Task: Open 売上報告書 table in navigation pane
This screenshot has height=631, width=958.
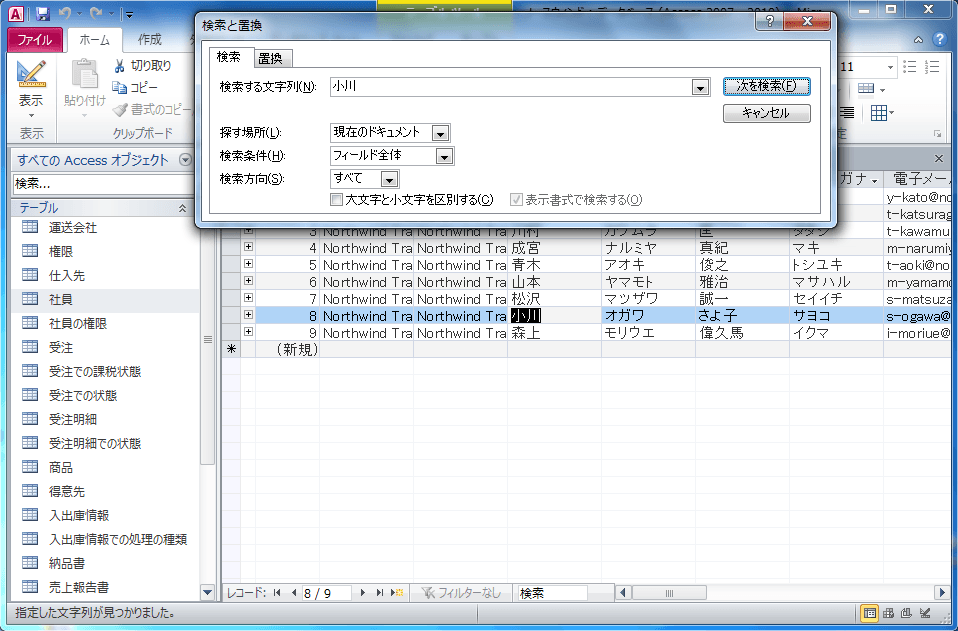Action: [x=105, y=587]
